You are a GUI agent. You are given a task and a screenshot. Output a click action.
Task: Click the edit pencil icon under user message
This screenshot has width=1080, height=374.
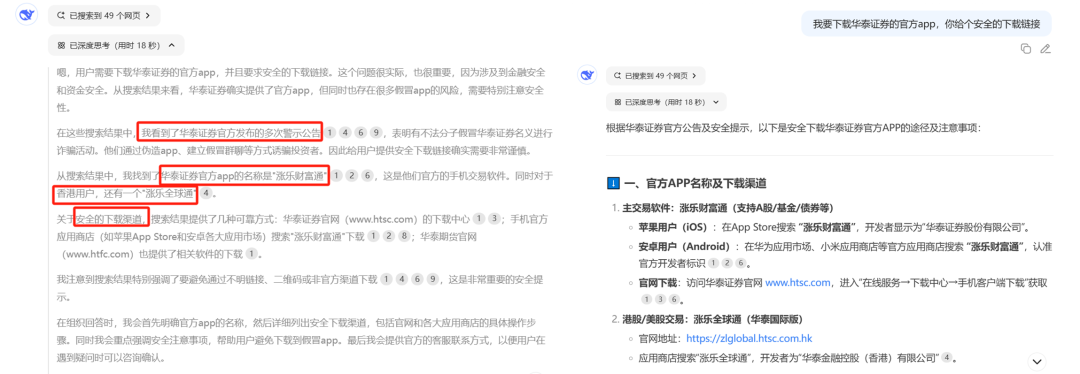[x=1045, y=48]
